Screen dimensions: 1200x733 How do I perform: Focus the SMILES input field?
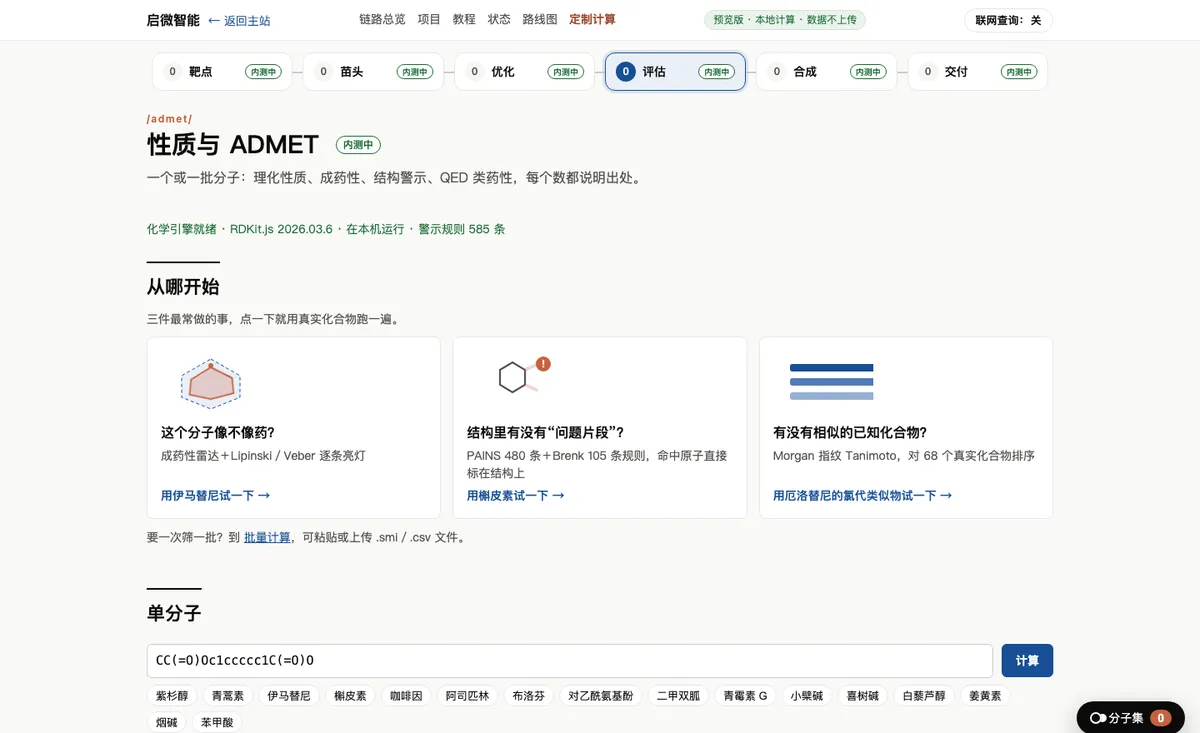coord(570,660)
